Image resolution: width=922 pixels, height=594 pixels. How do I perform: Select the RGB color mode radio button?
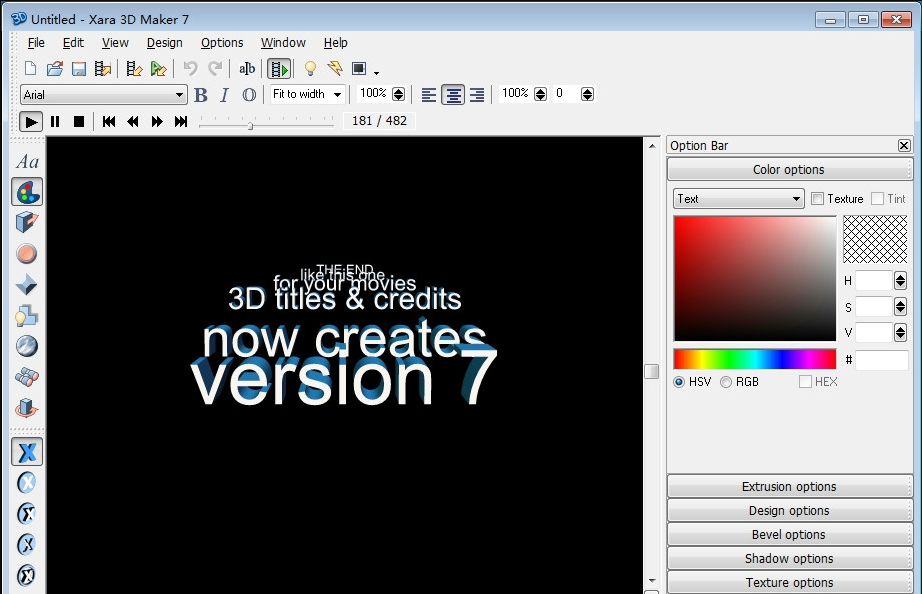726,382
